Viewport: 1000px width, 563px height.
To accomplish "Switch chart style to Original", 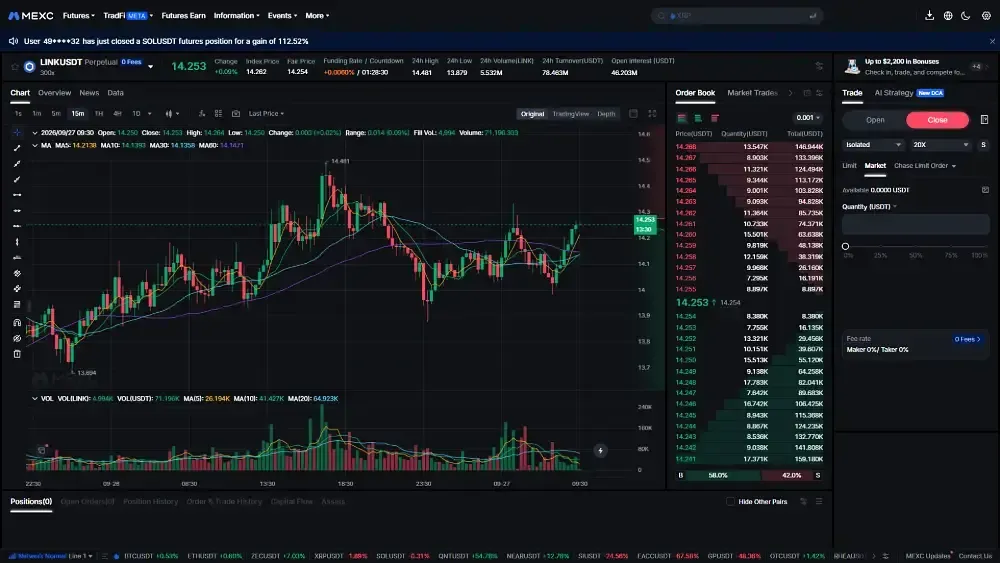I will coord(533,114).
